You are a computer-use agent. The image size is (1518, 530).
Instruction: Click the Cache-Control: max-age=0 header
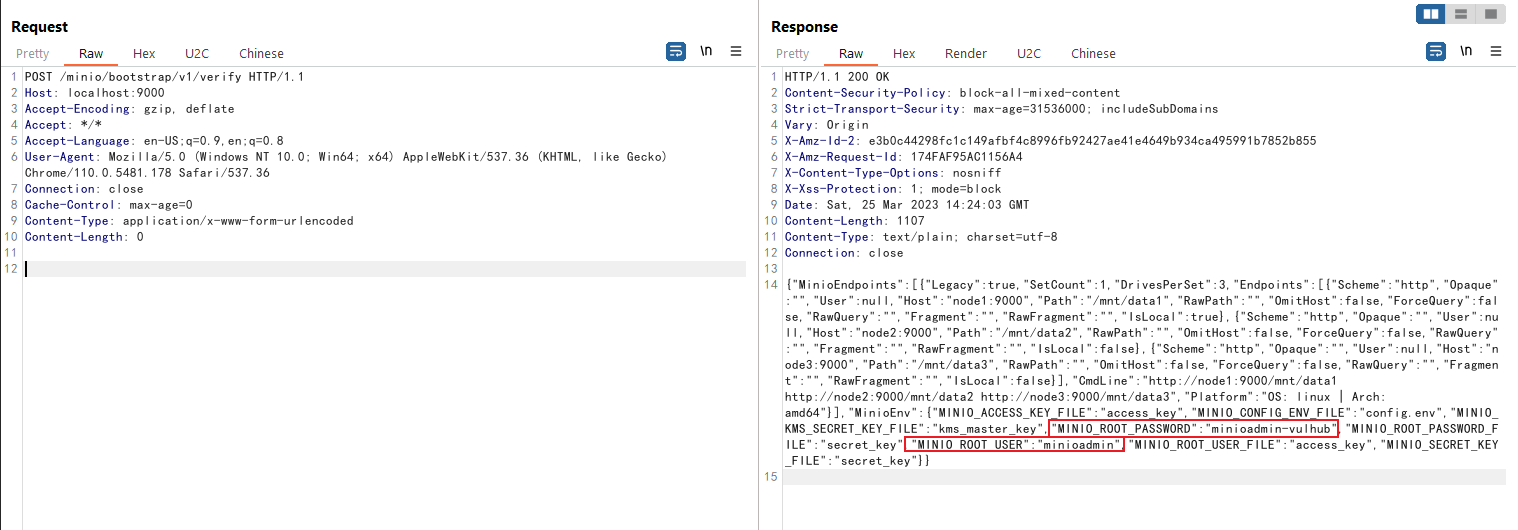tap(108, 205)
